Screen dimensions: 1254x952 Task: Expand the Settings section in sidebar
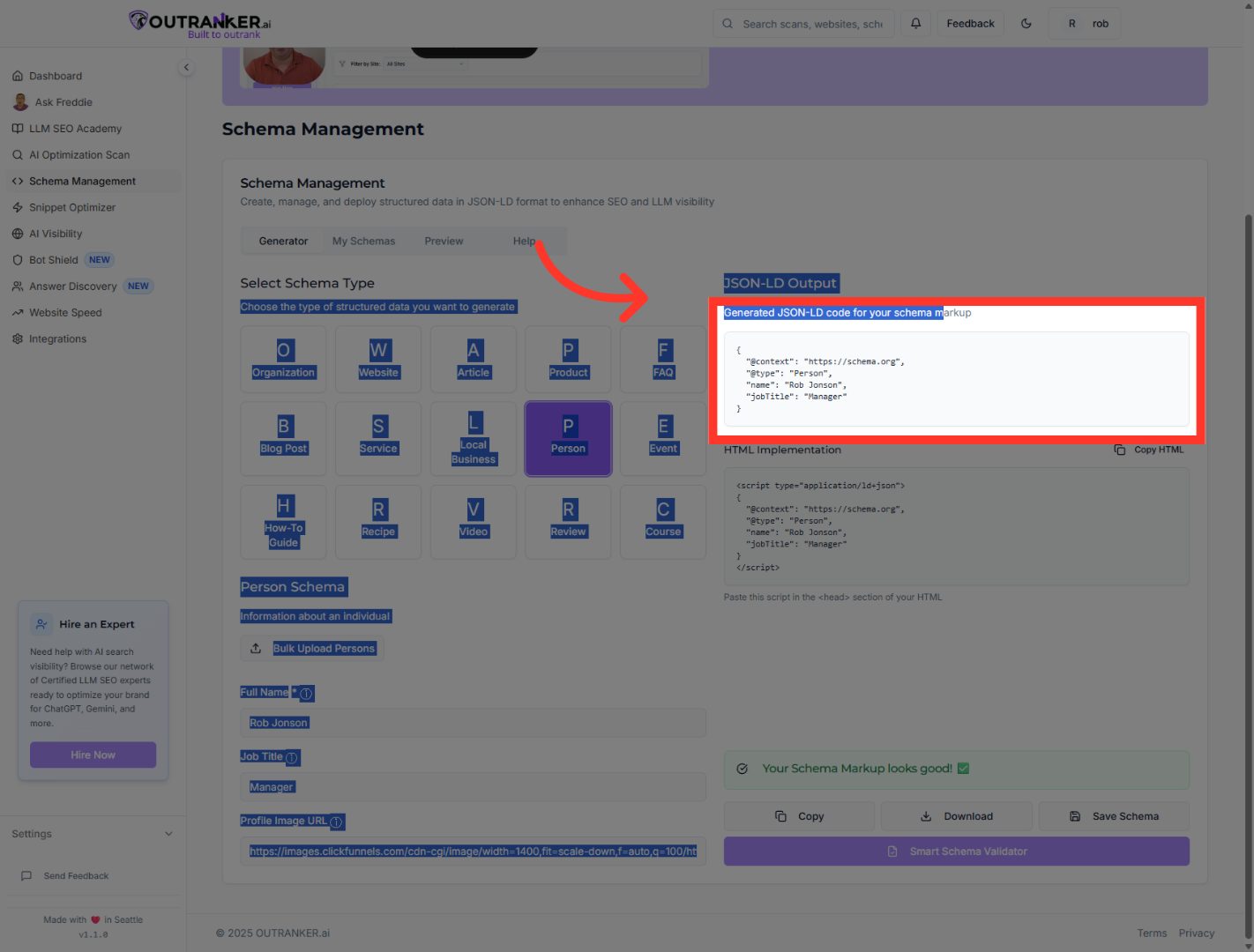[x=93, y=833]
